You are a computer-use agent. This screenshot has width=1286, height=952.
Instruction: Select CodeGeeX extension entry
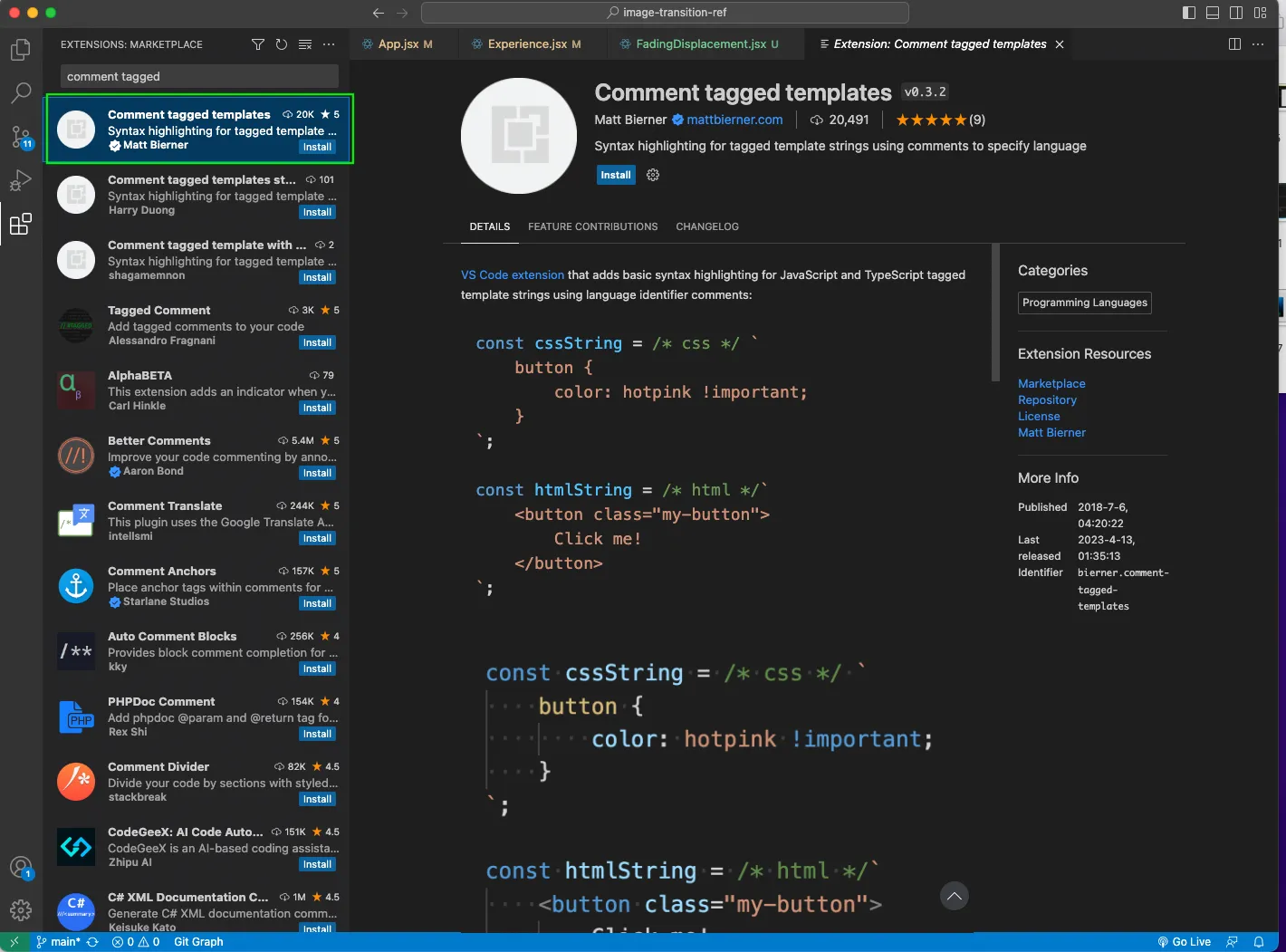(198, 848)
